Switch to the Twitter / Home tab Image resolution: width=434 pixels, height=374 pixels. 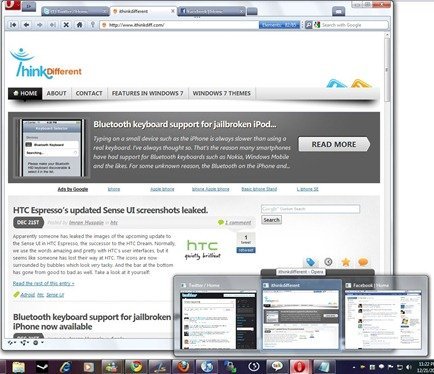75,11
